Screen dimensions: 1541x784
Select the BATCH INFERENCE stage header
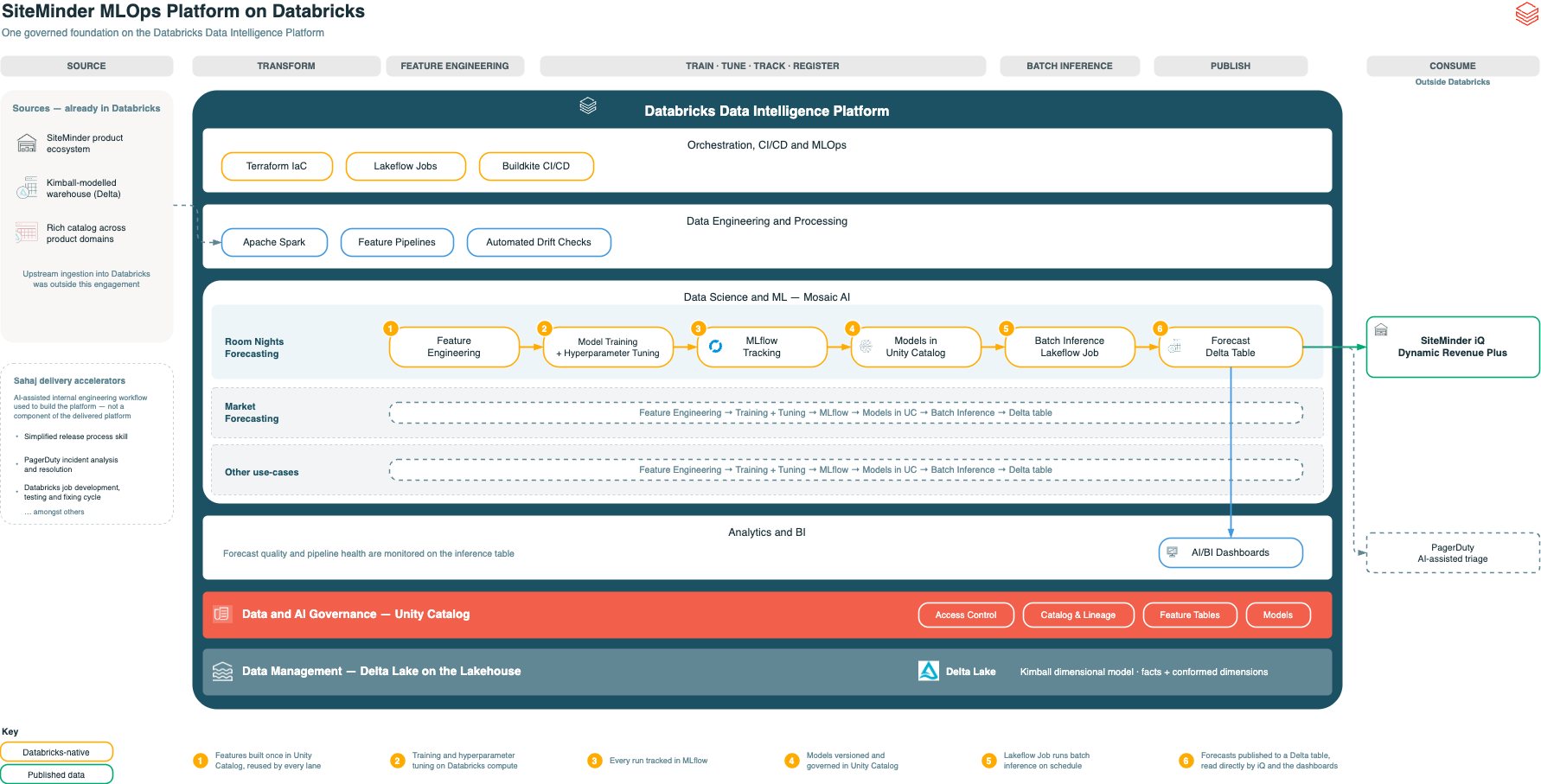click(x=1070, y=66)
